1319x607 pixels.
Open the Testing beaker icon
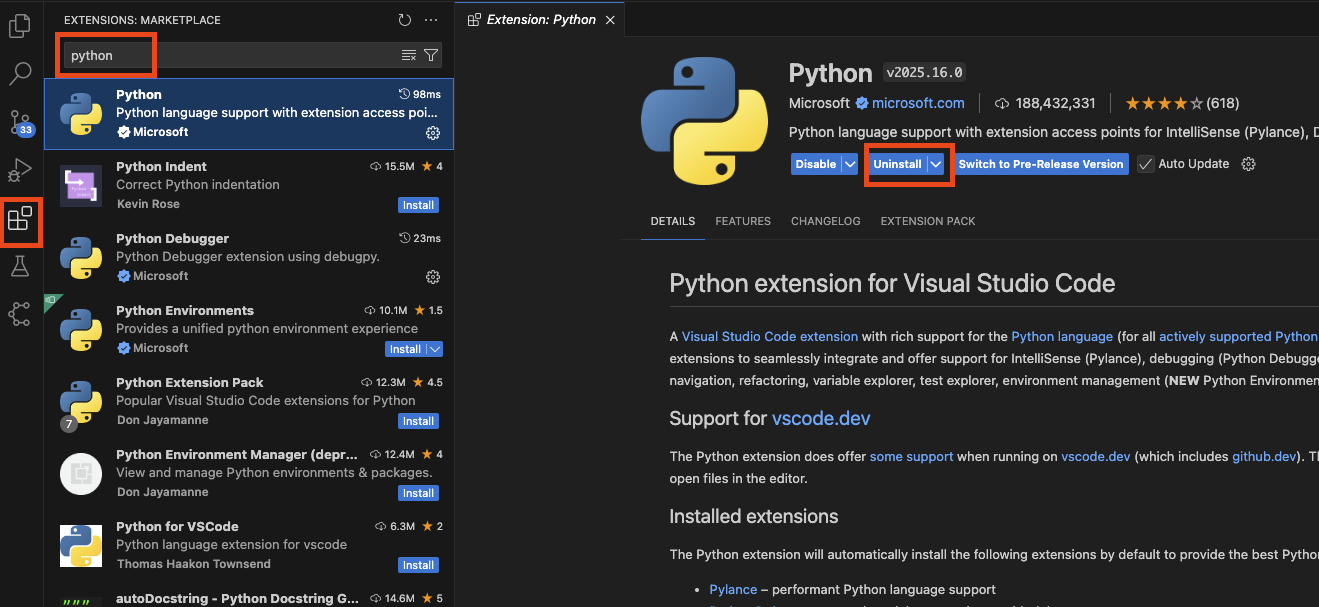tap(20, 266)
